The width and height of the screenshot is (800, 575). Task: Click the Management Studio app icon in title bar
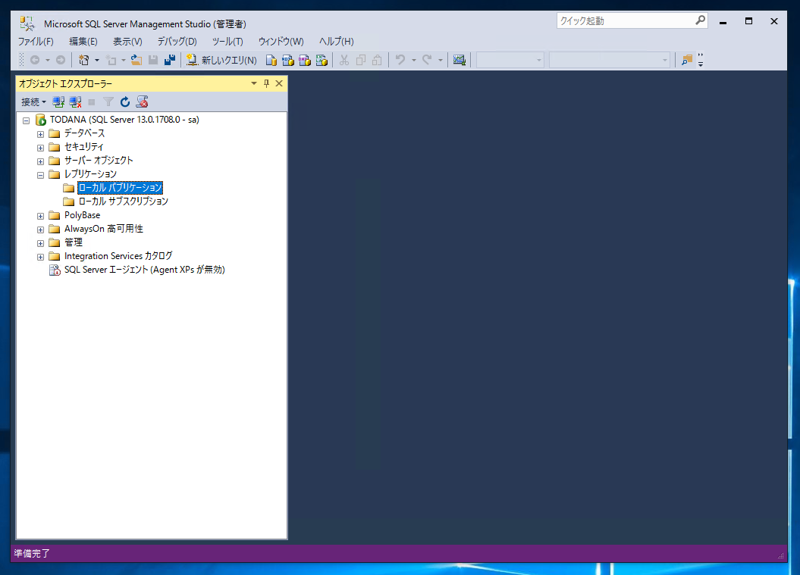(x=27, y=23)
